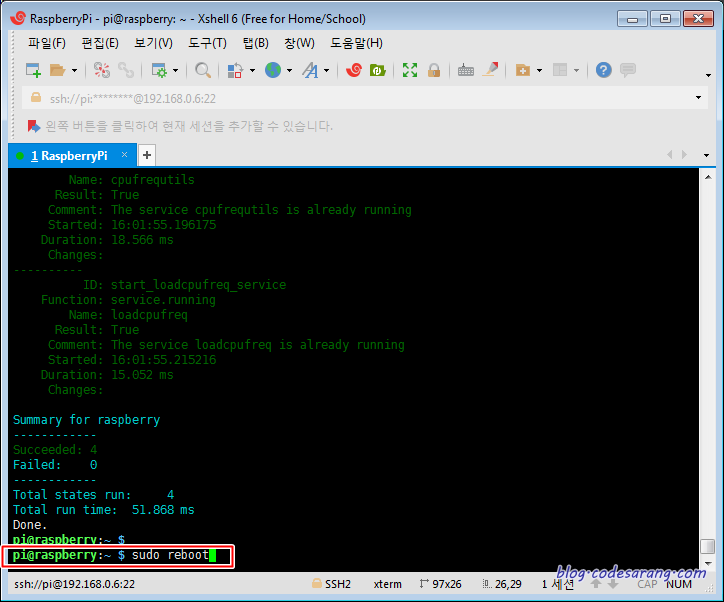Expand the address bar history dropdown
Viewport: 724px width, 602px height.
point(698,97)
